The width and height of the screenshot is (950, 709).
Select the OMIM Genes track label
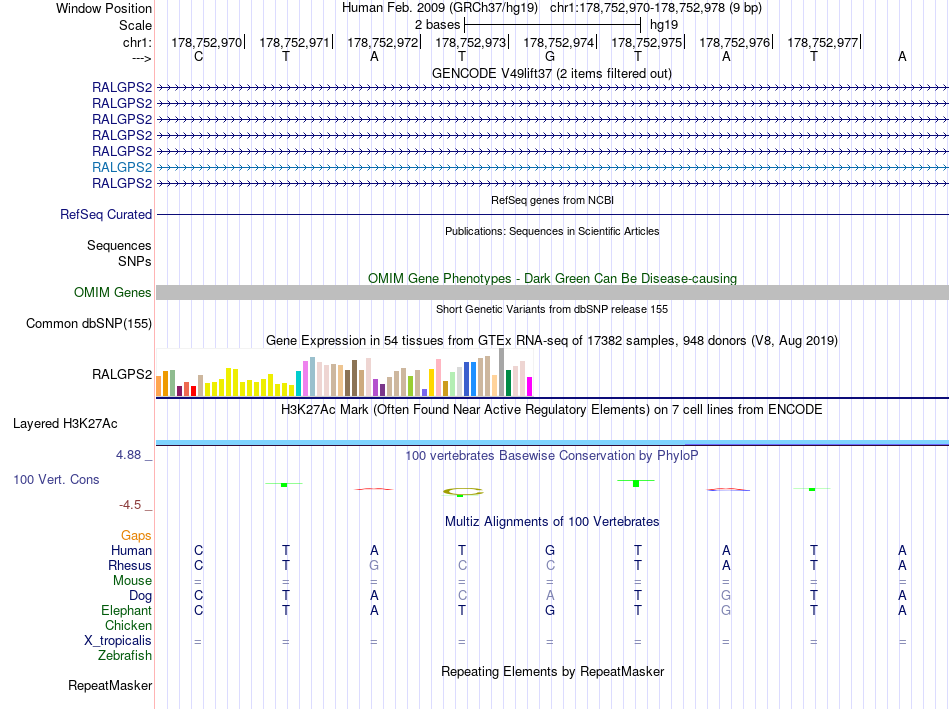(113, 293)
